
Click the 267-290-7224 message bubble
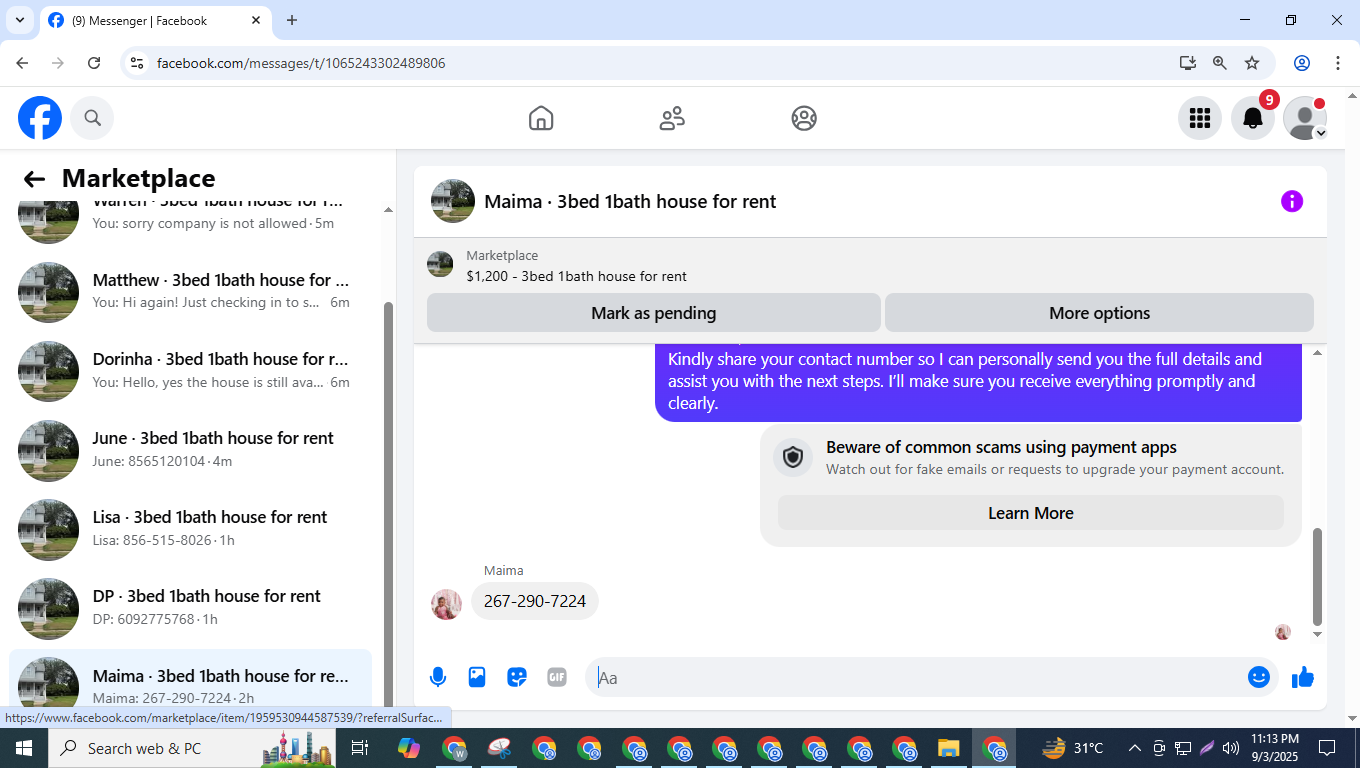pyautogui.click(x=535, y=601)
